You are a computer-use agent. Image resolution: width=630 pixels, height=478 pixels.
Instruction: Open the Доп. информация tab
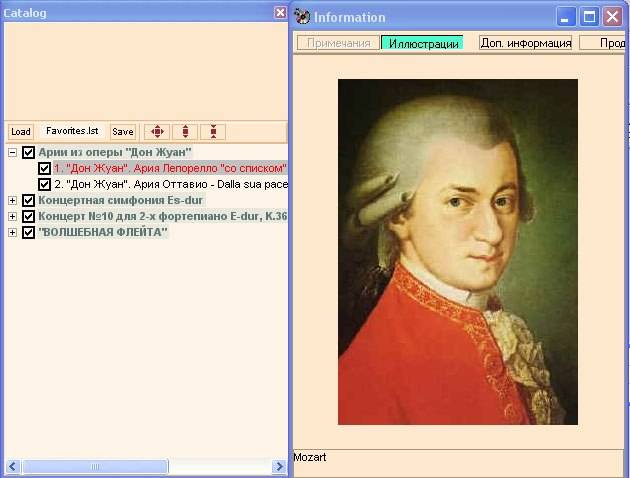tap(526, 43)
